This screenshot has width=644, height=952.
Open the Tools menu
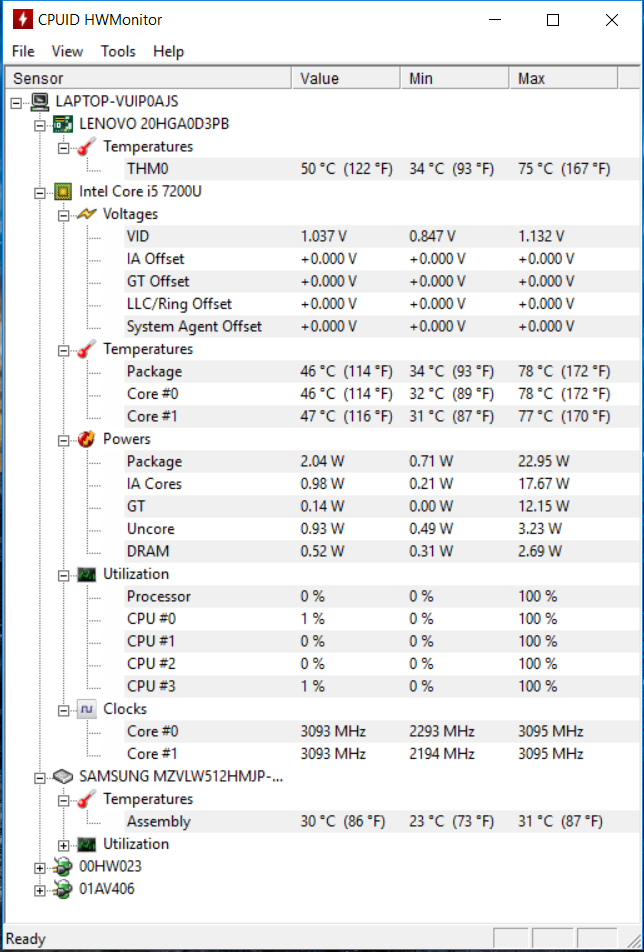click(118, 51)
